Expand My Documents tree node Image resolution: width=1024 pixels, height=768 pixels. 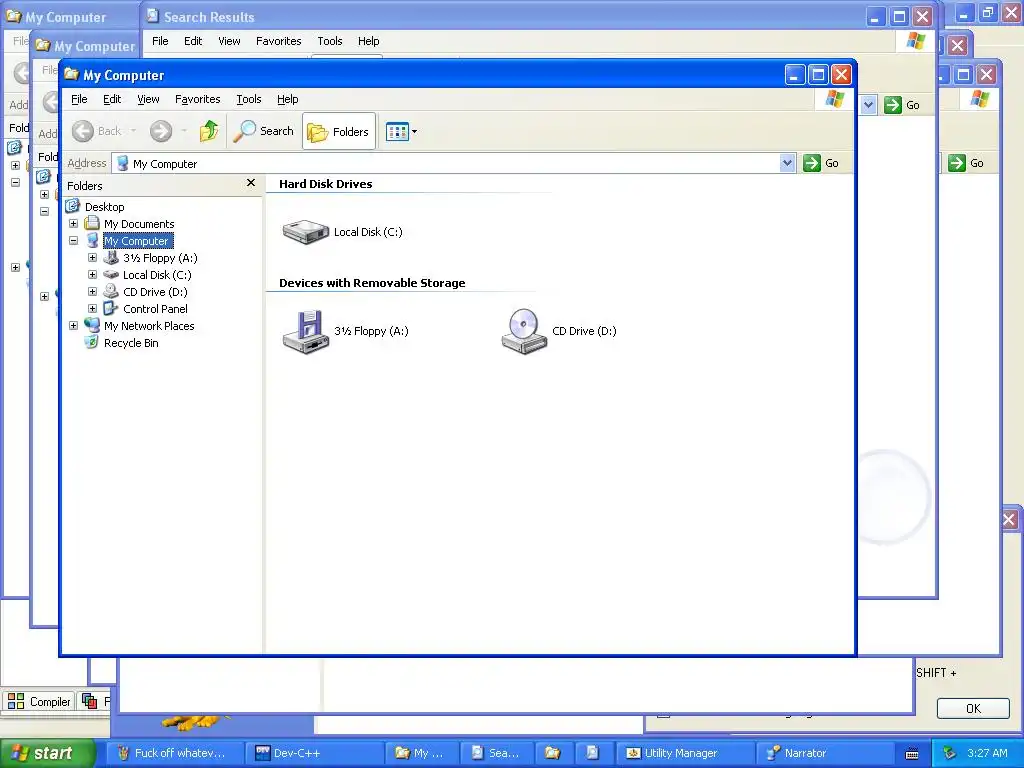[73, 223]
